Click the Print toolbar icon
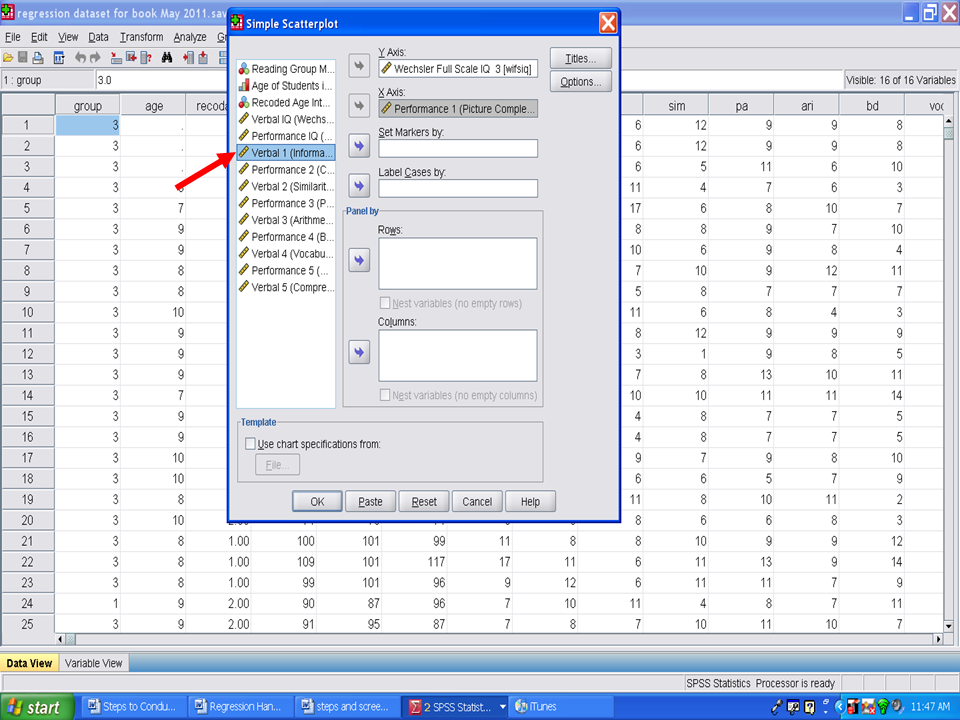 point(38,58)
